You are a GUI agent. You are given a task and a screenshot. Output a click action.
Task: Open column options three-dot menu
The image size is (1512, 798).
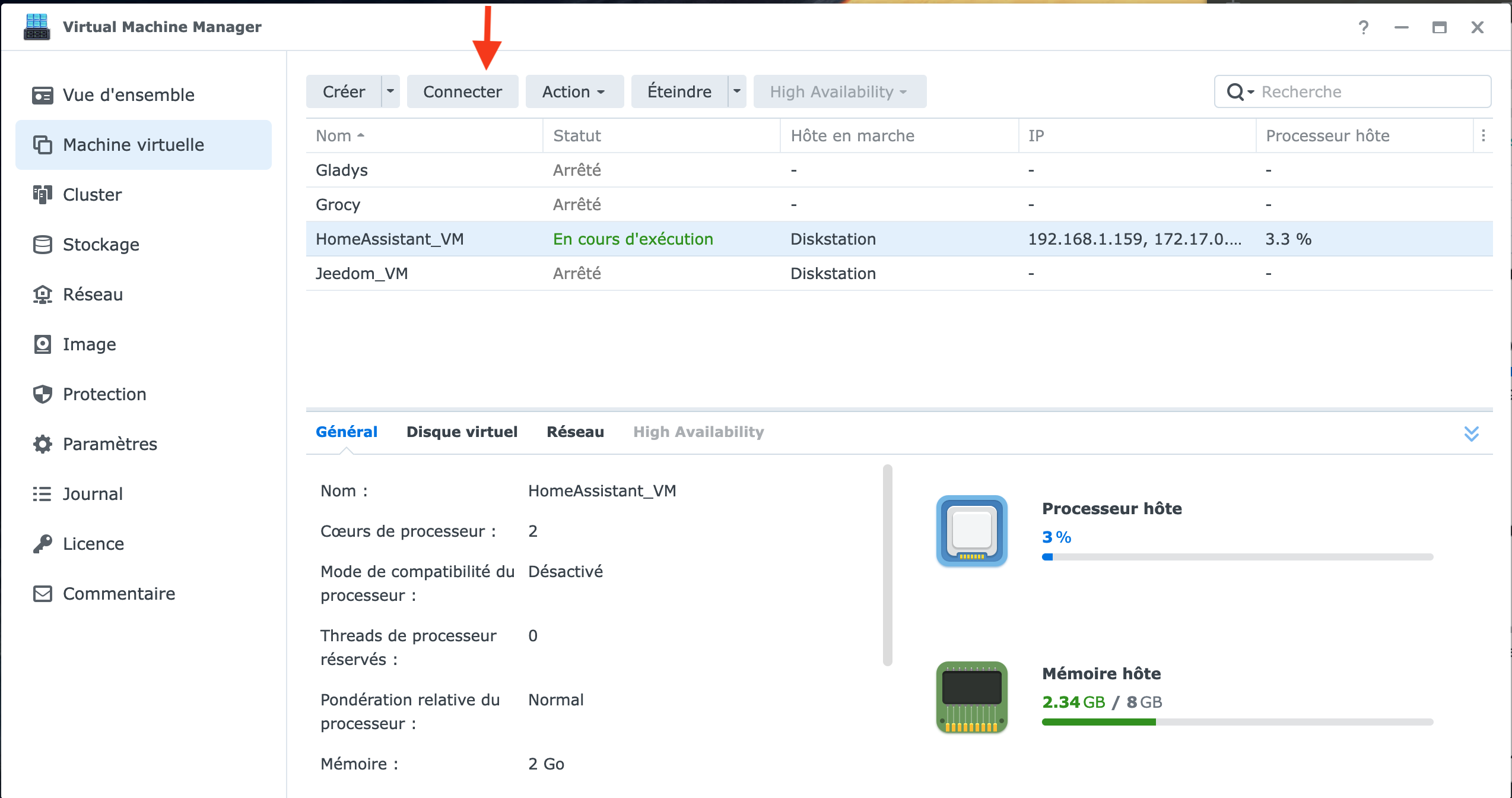[x=1483, y=136]
